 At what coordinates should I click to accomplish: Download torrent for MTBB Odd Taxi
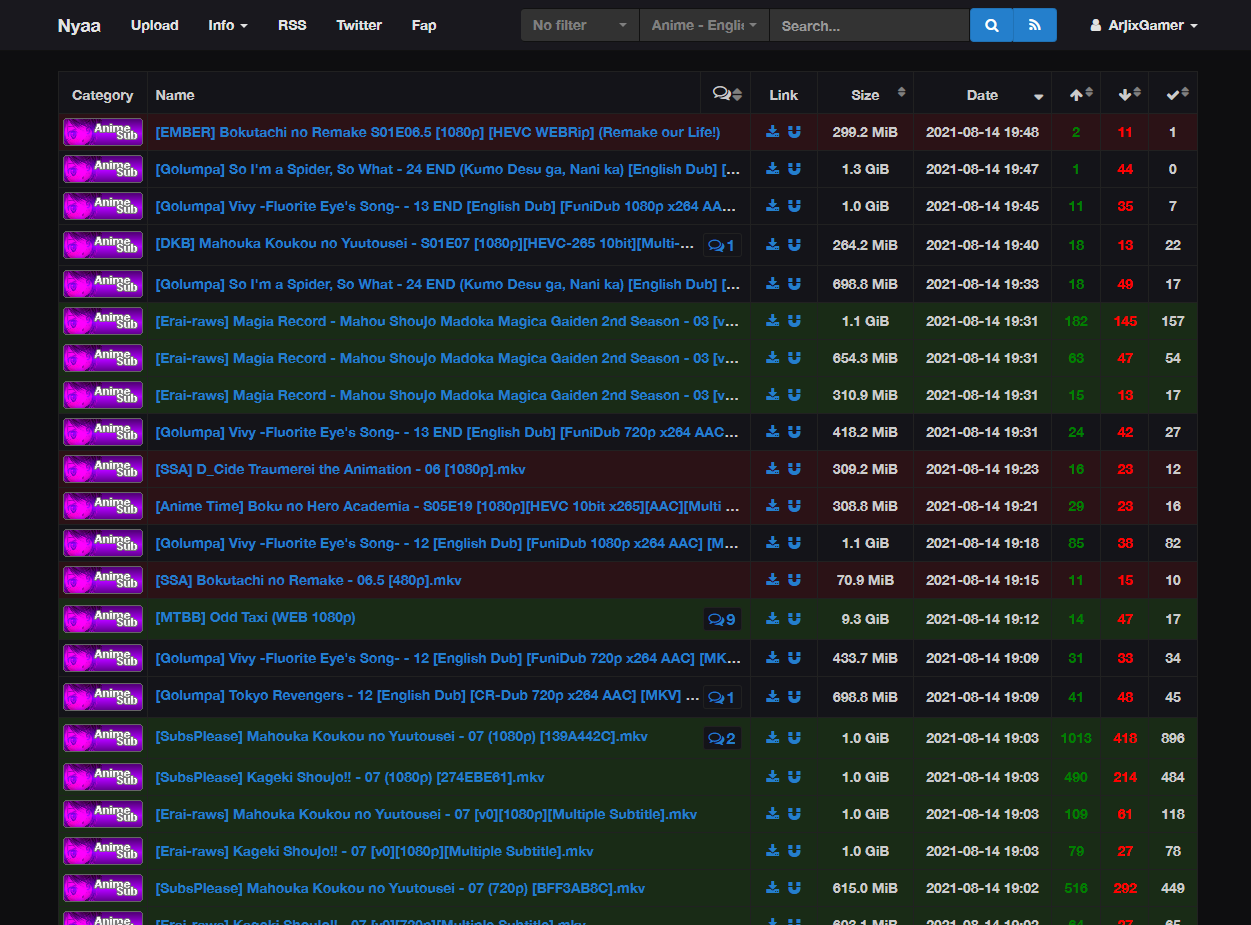pyautogui.click(x=772, y=619)
